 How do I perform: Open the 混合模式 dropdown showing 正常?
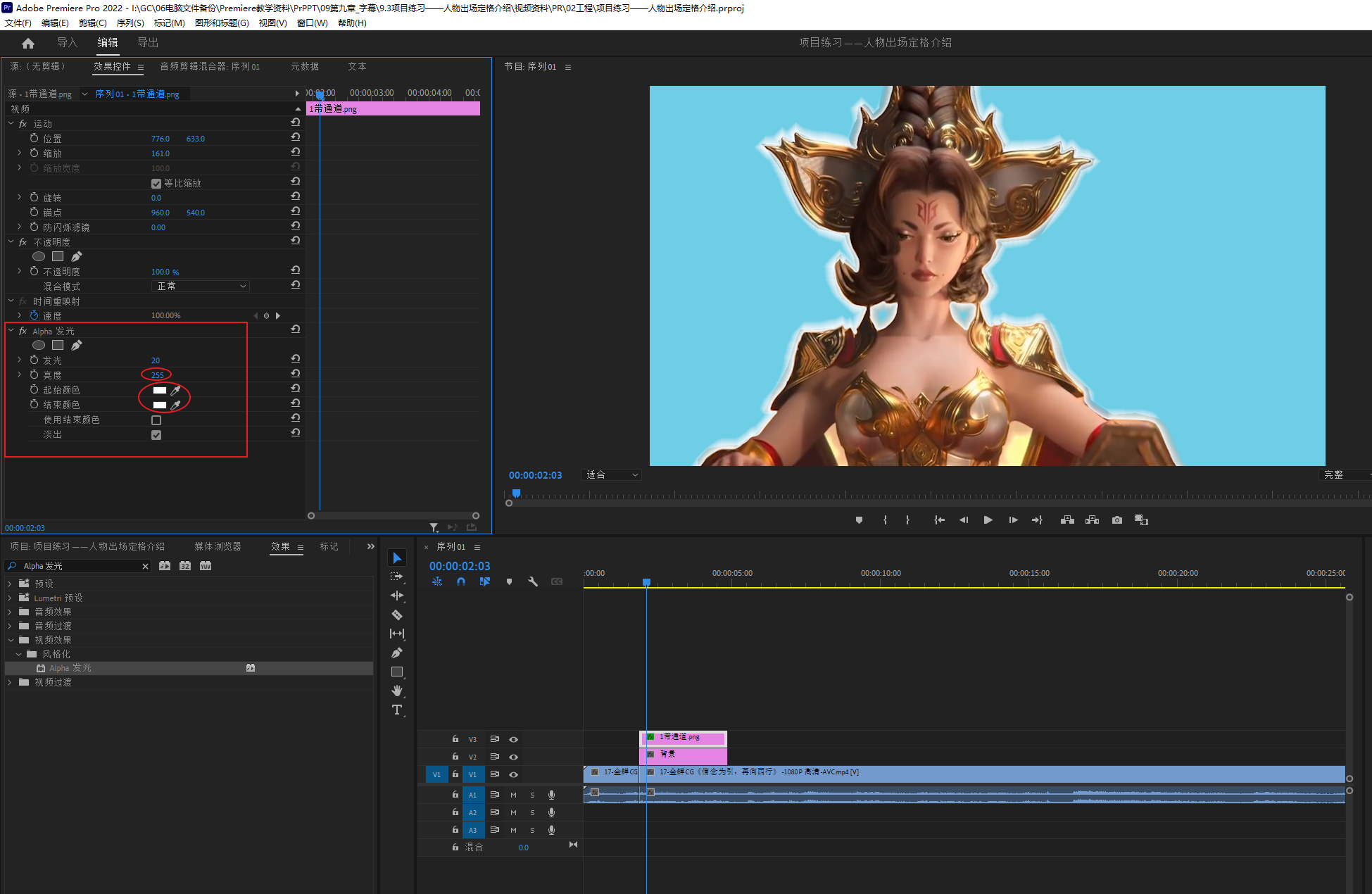pyautogui.click(x=201, y=287)
